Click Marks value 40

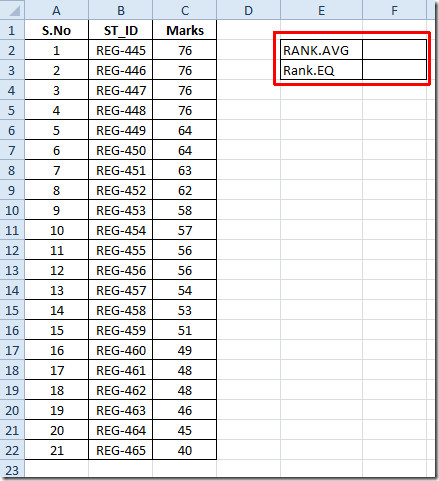click(185, 450)
